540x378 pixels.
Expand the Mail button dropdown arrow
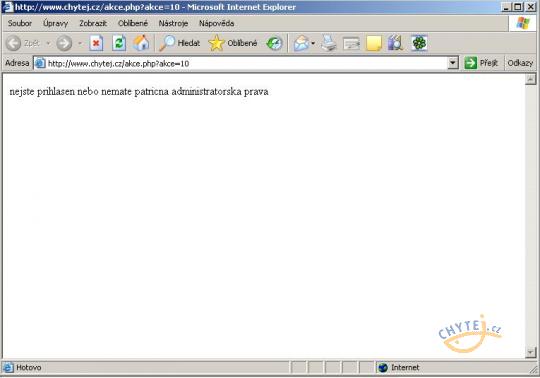tap(313, 43)
